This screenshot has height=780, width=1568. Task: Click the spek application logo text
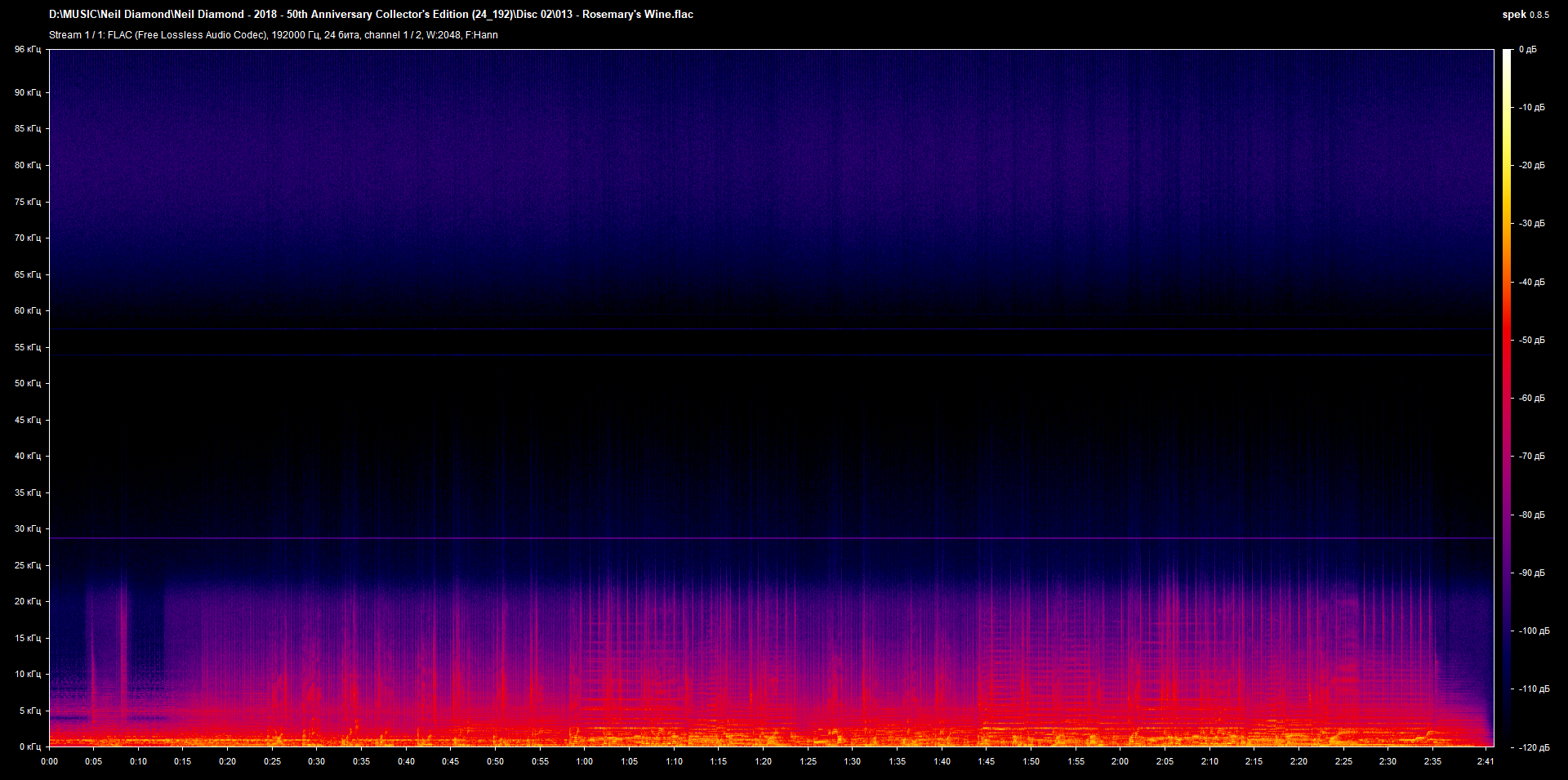click(x=1515, y=14)
